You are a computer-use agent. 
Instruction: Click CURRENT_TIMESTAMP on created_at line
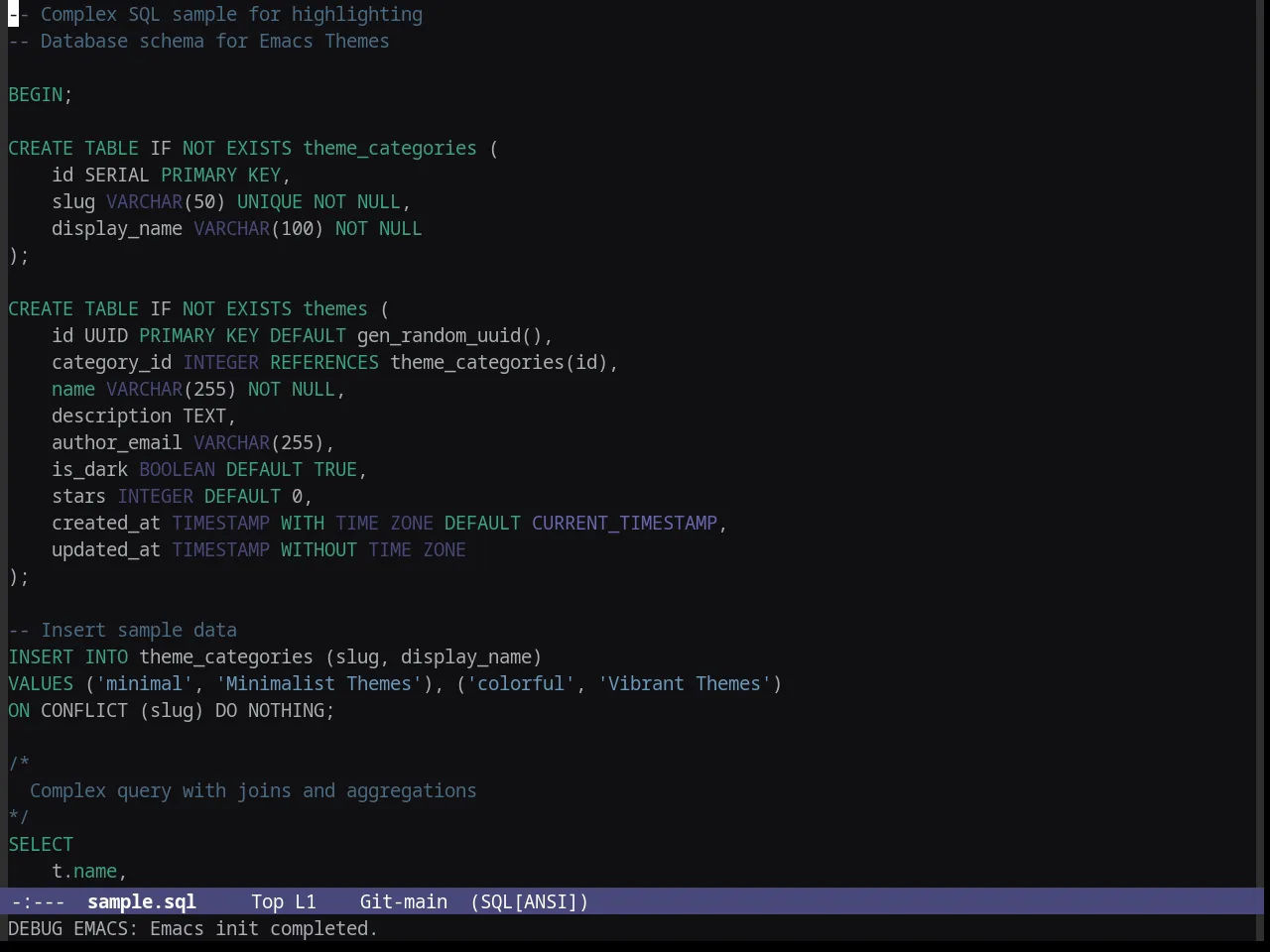(624, 523)
